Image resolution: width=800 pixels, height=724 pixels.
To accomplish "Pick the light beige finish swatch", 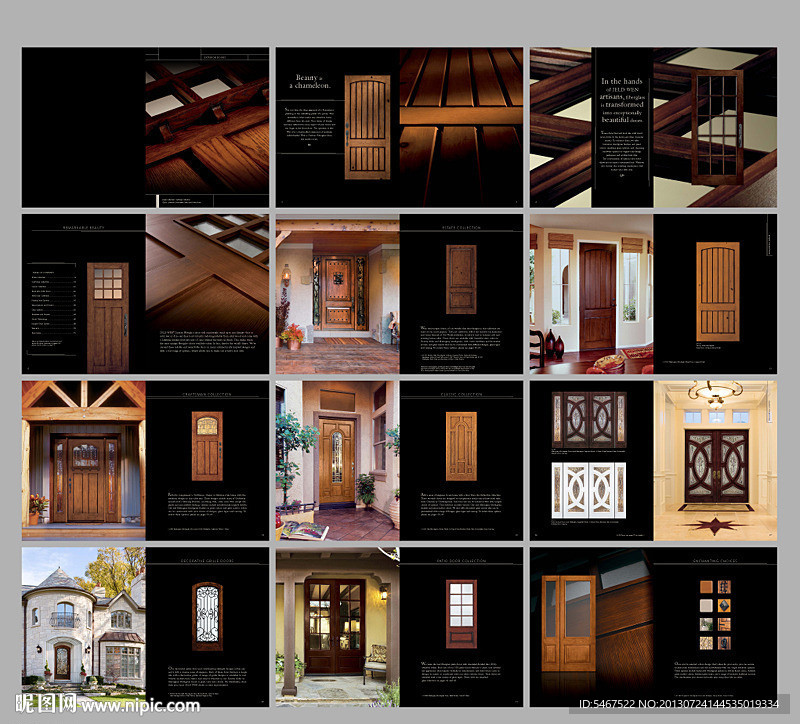I will coord(706,606).
